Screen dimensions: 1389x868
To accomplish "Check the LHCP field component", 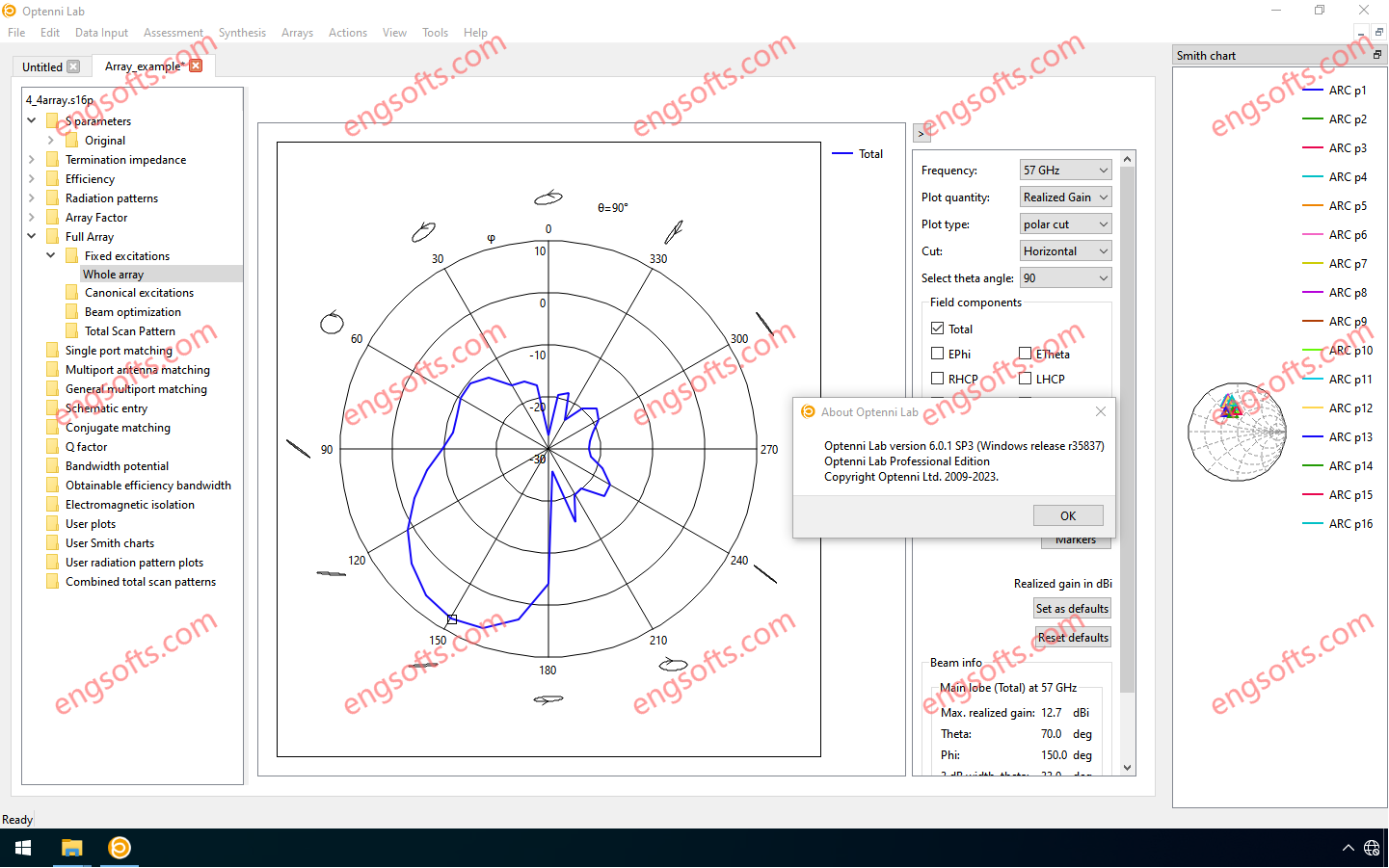I will 1026,379.
